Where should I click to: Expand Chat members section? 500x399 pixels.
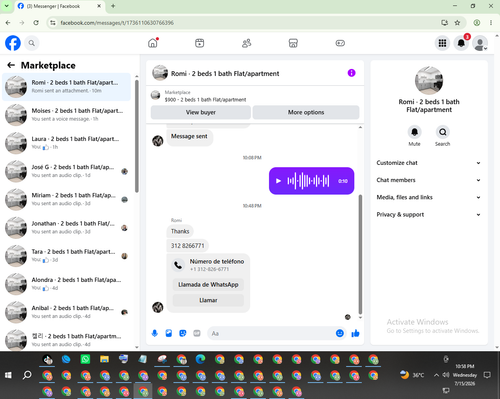click(x=428, y=180)
